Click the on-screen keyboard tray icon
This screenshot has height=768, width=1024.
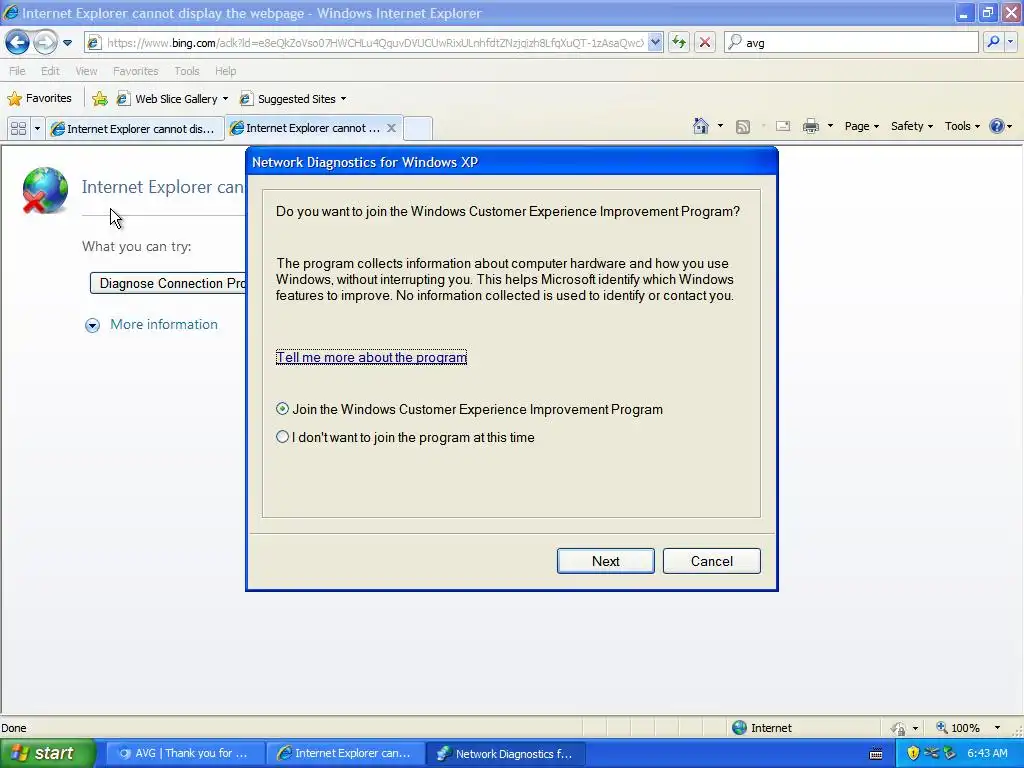click(x=876, y=754)
